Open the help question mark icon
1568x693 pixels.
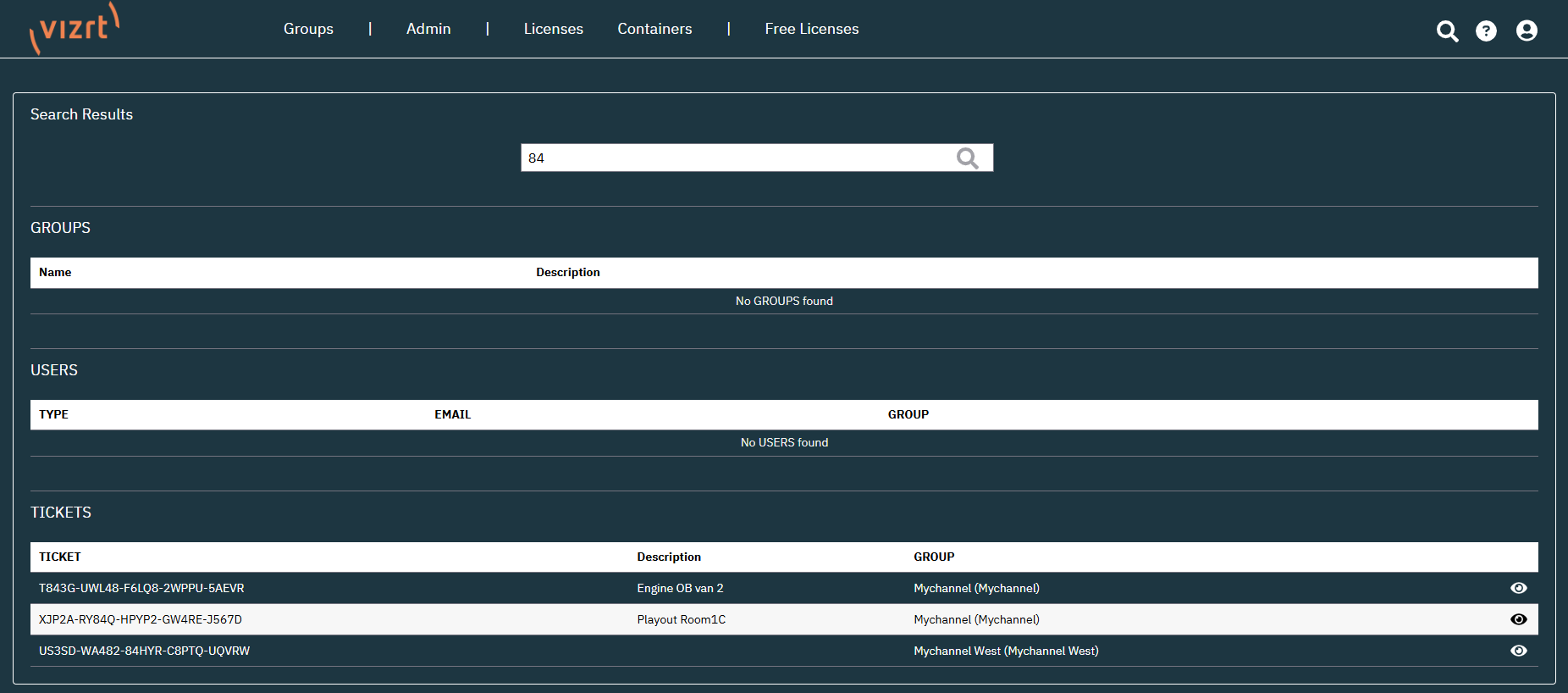(1486, 31)
